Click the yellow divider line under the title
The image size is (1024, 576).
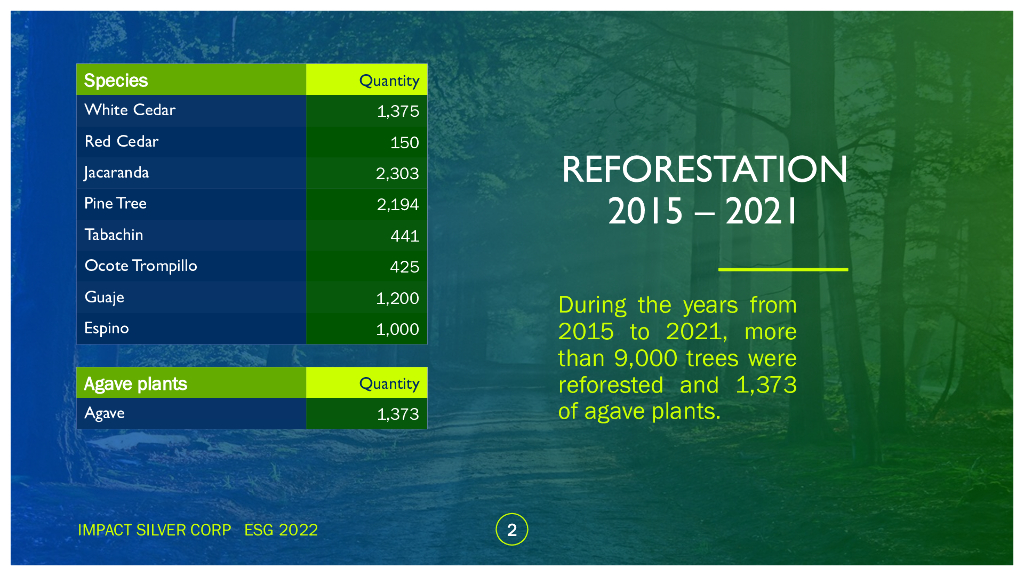pyautogui.click(x=783, y=269)
